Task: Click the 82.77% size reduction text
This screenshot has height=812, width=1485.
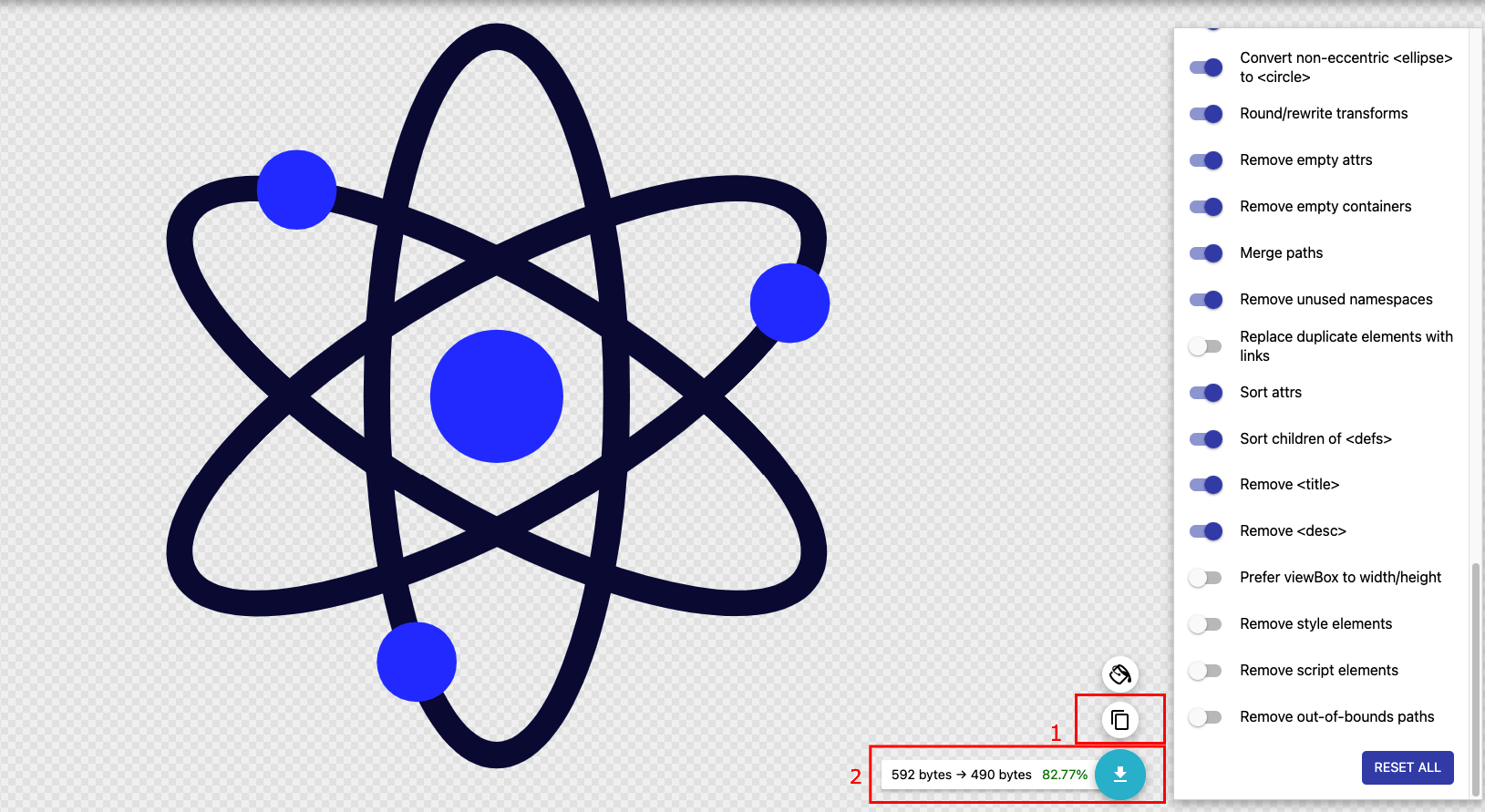Action: tap(1065, 775)
